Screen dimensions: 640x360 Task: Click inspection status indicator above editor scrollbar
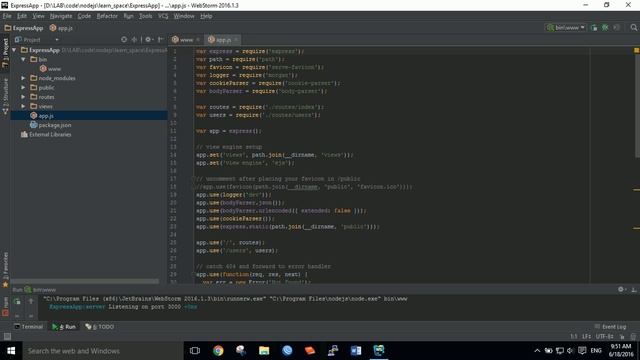point(636,50)
